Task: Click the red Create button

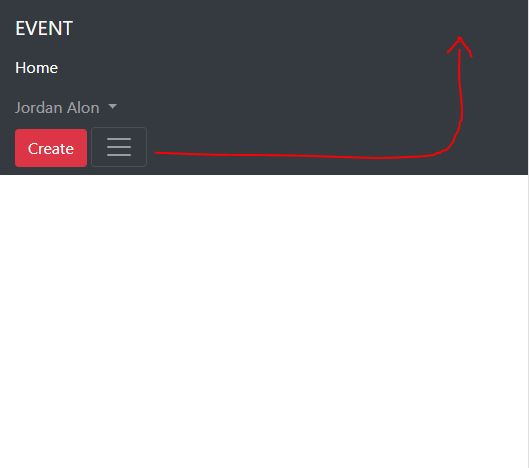Action: [x=51, y=148]
